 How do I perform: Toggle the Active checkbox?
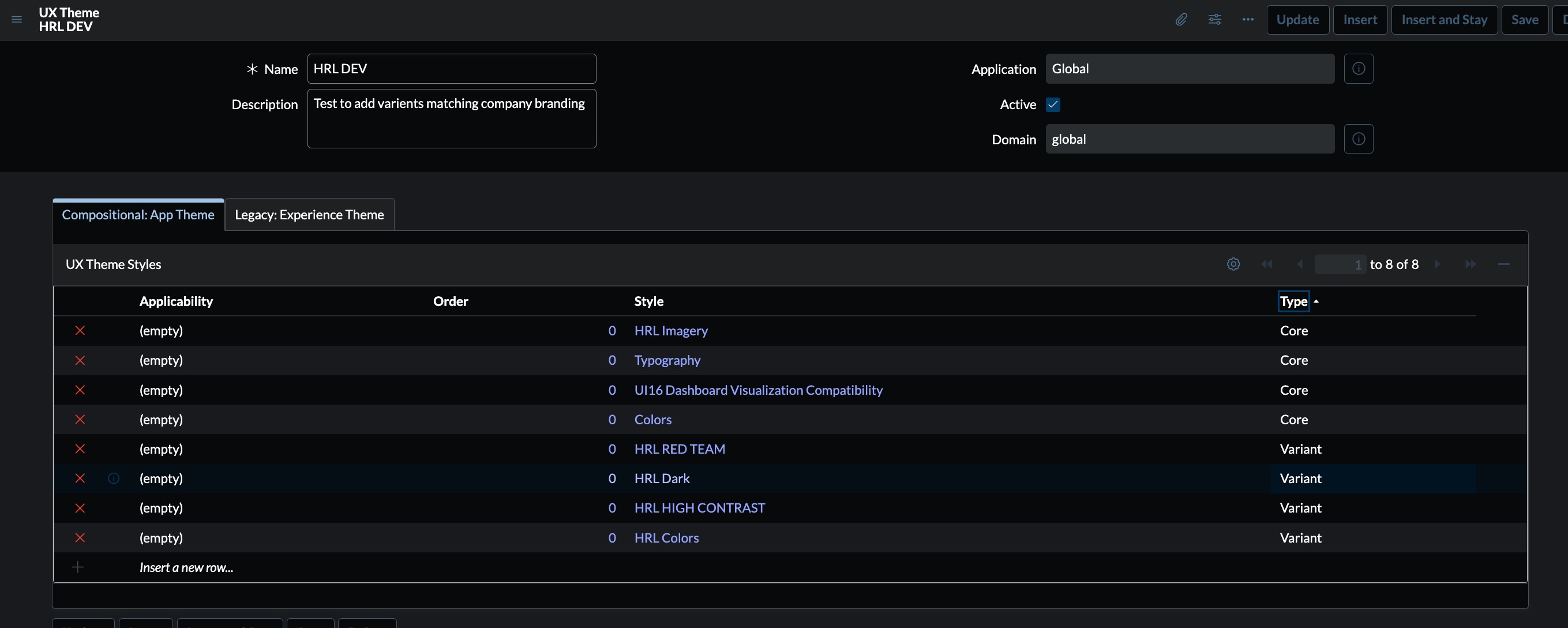(x=1053, y=104)
